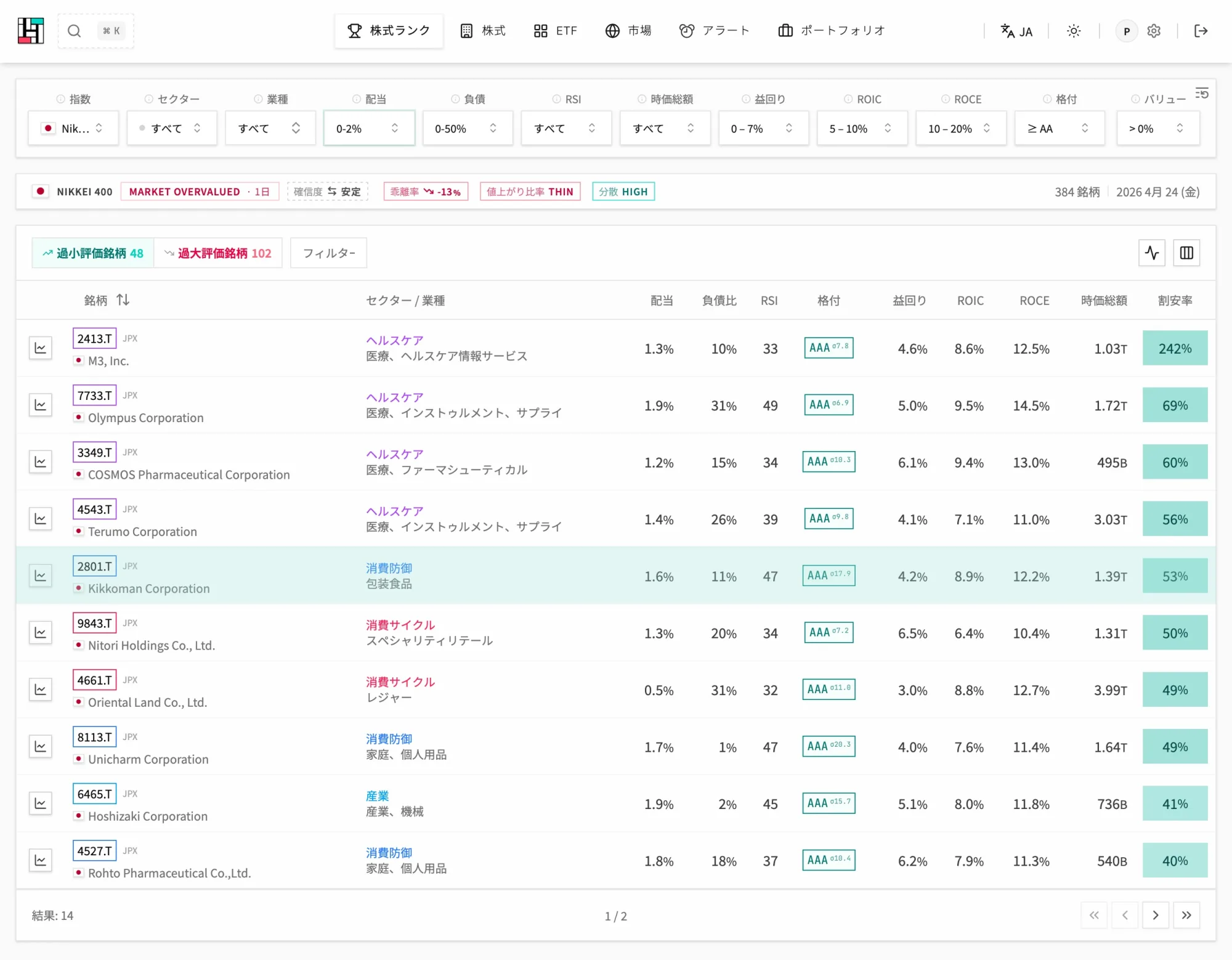The image size is (1232, 960).
Task: Open the 指数 Nikkei dropdown
Action: (x=73, y=128)
